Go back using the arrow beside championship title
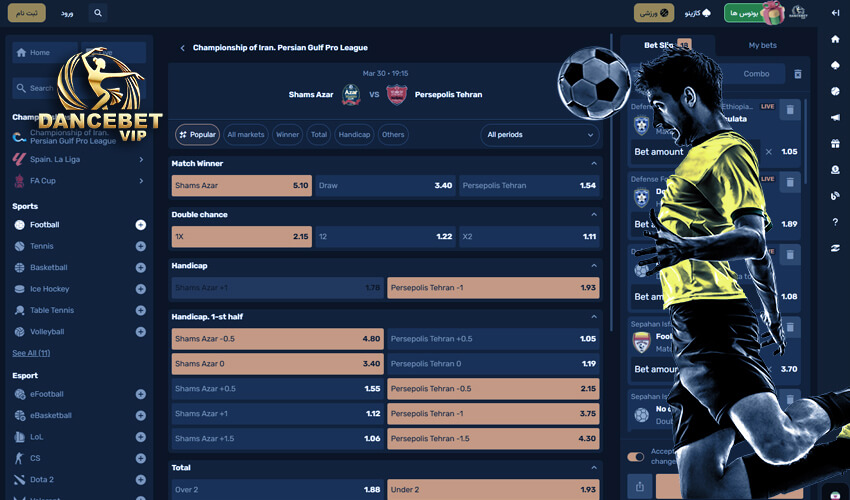 coord(182,48)
